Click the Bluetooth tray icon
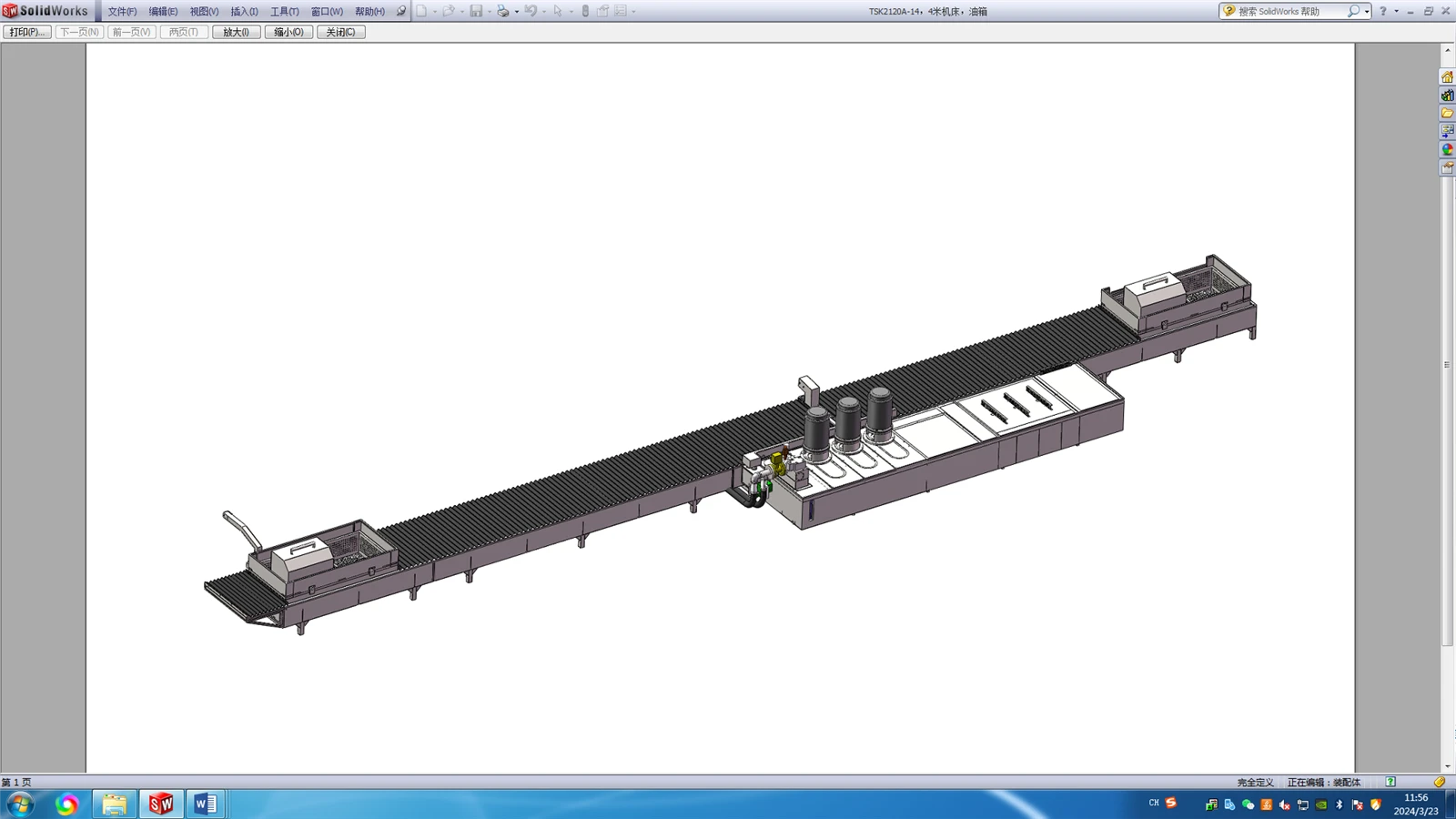This screenshot has height=819, width=1456. (x=1339, y=804)
